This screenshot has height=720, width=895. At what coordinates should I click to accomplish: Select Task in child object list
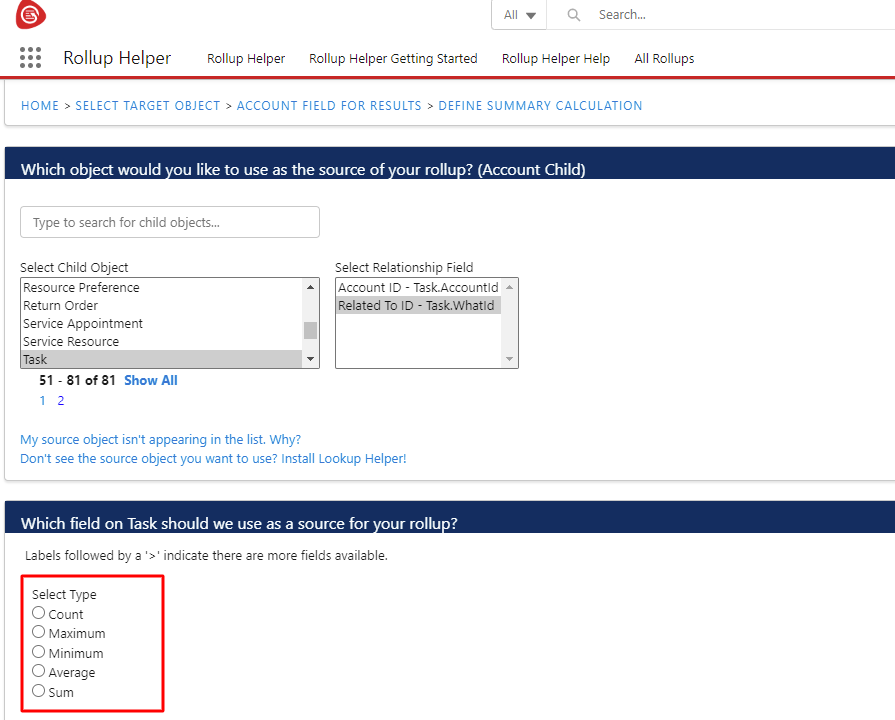coord(162,359)
